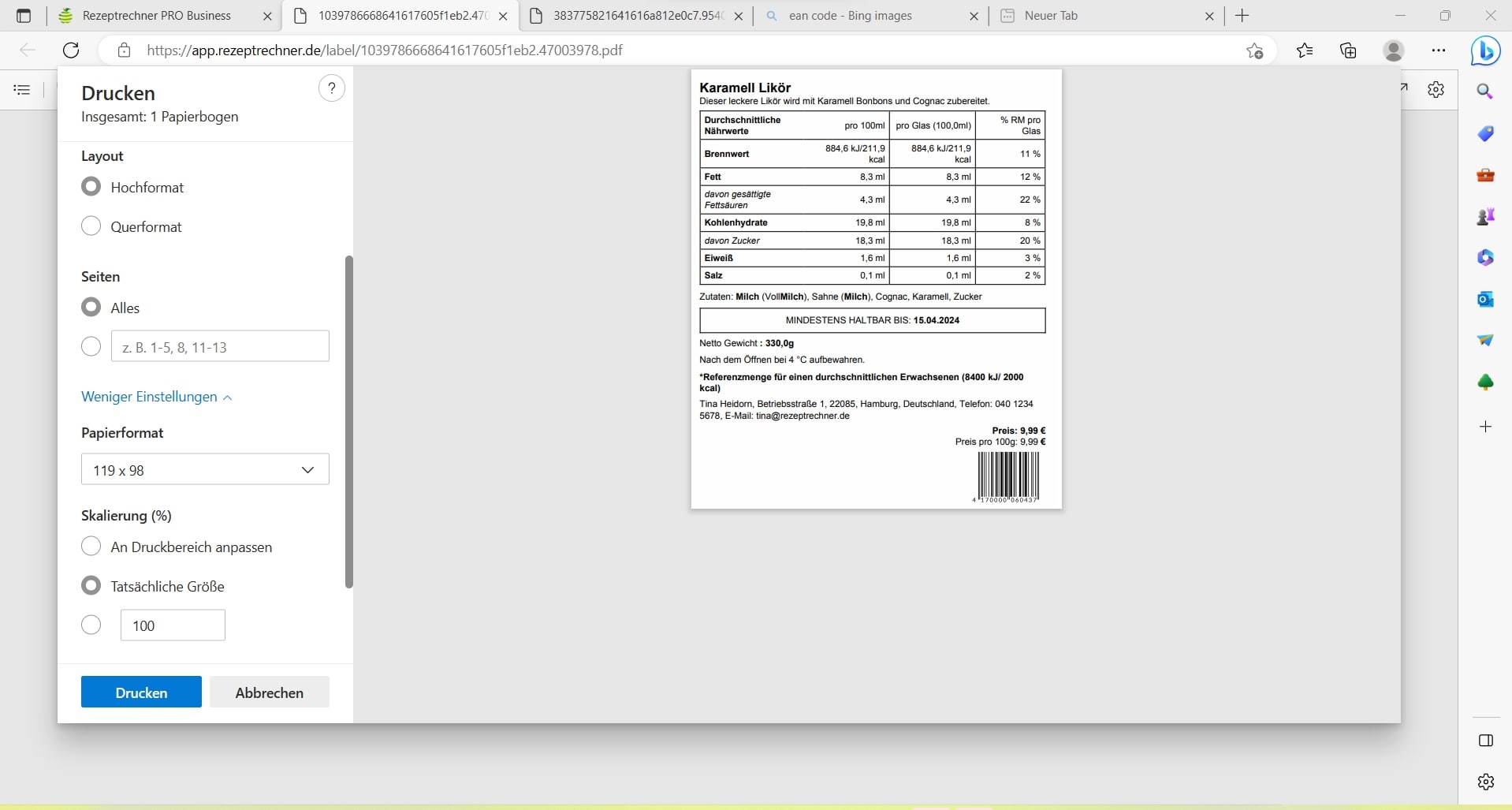The width and height of the screenshot is (1512, 810).
Task: Click the scaling value field showing 100
Action: [x=173, y=625]
